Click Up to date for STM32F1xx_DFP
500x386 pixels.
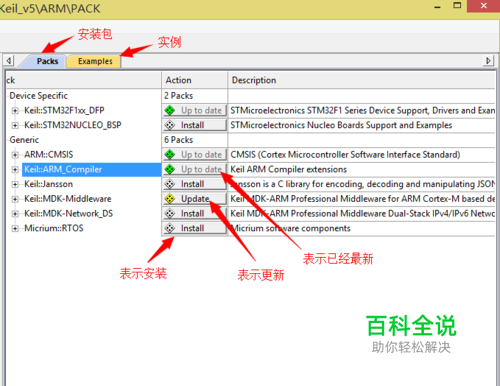(195, 110)
